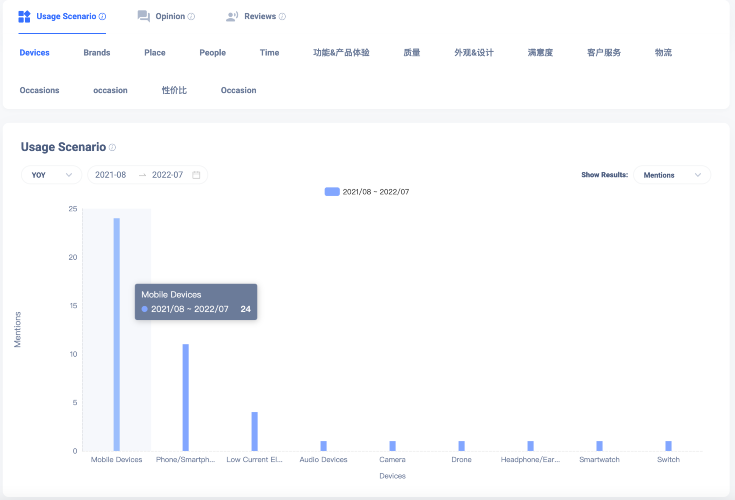Select the Place category

click(x=155, y=52)
